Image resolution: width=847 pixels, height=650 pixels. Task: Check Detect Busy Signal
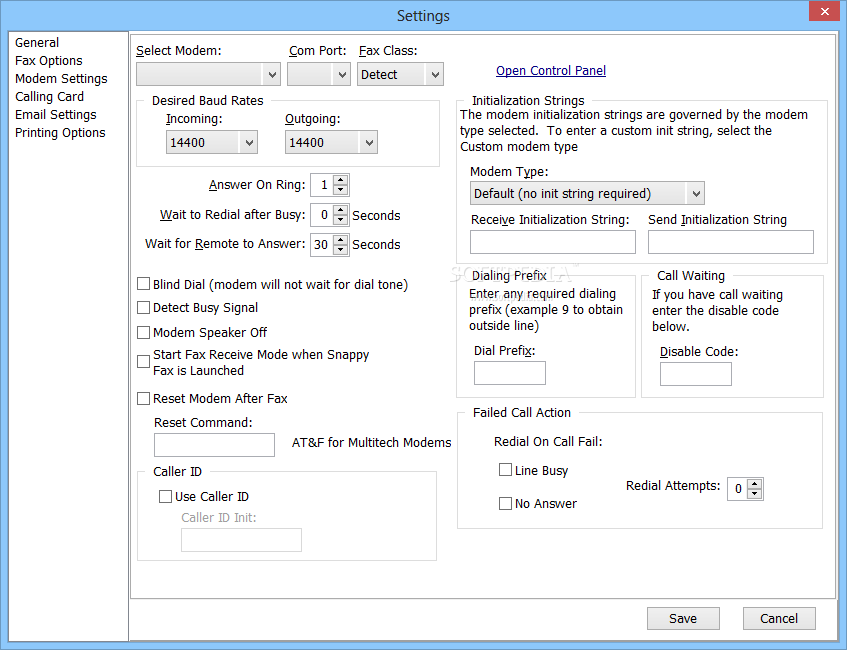(x=143, y=307)
